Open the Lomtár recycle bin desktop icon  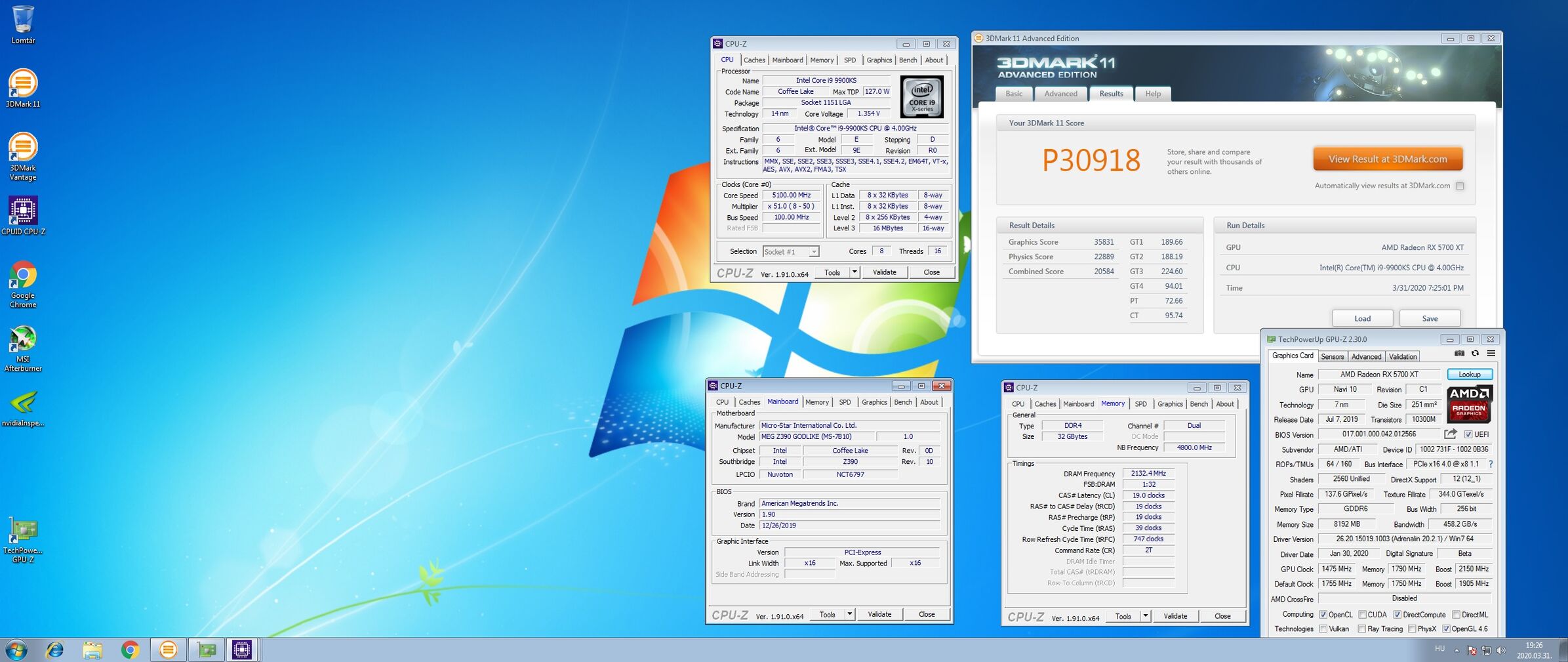[x=23, y=24]
